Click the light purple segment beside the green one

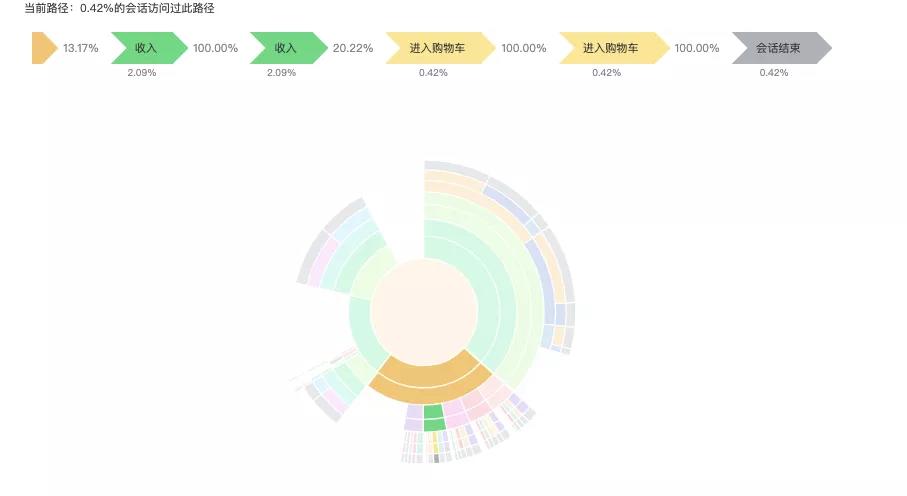(x=414, y=418)
